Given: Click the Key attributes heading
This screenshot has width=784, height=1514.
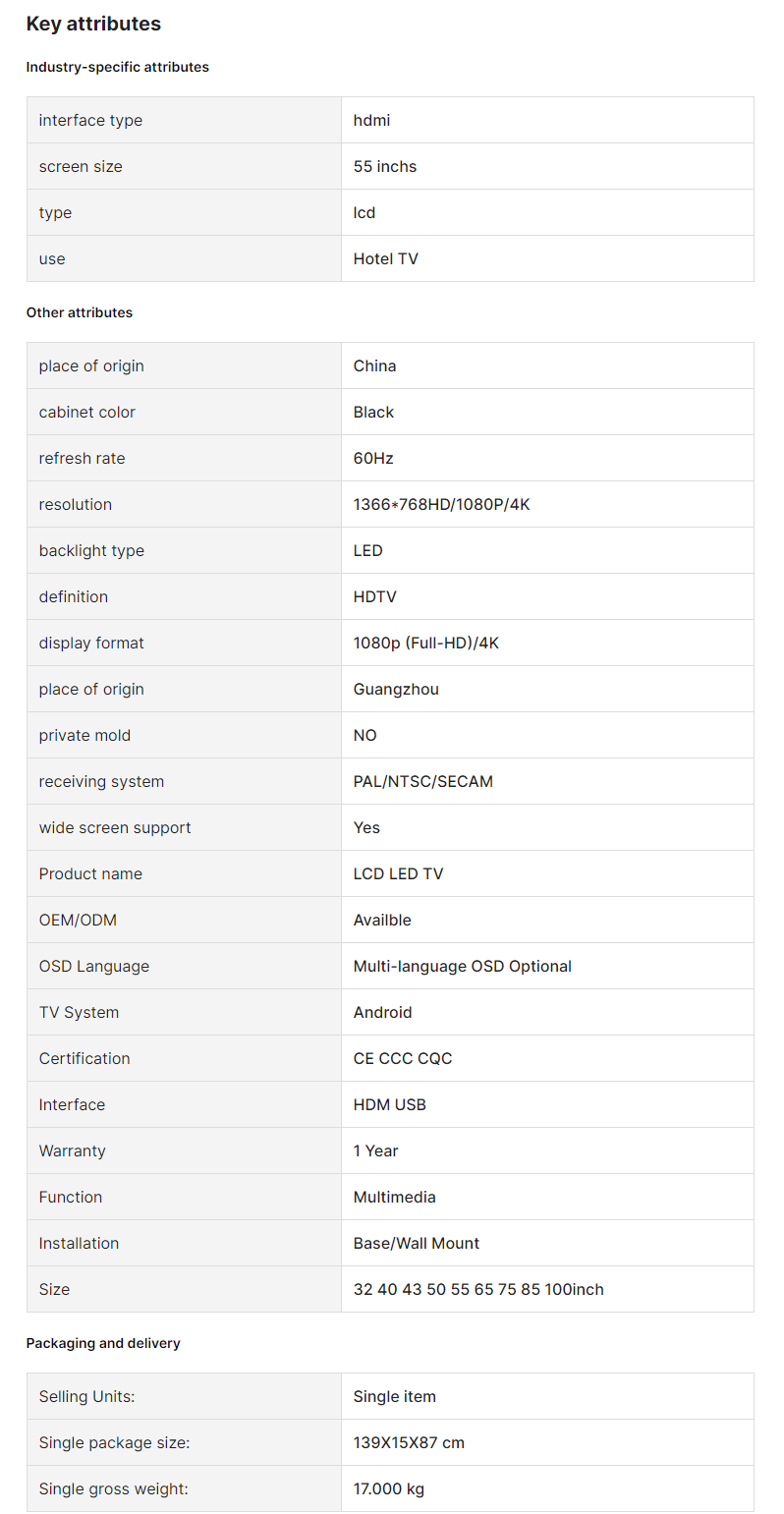Looking at the screenshot, I should click(x=93, y=24).
